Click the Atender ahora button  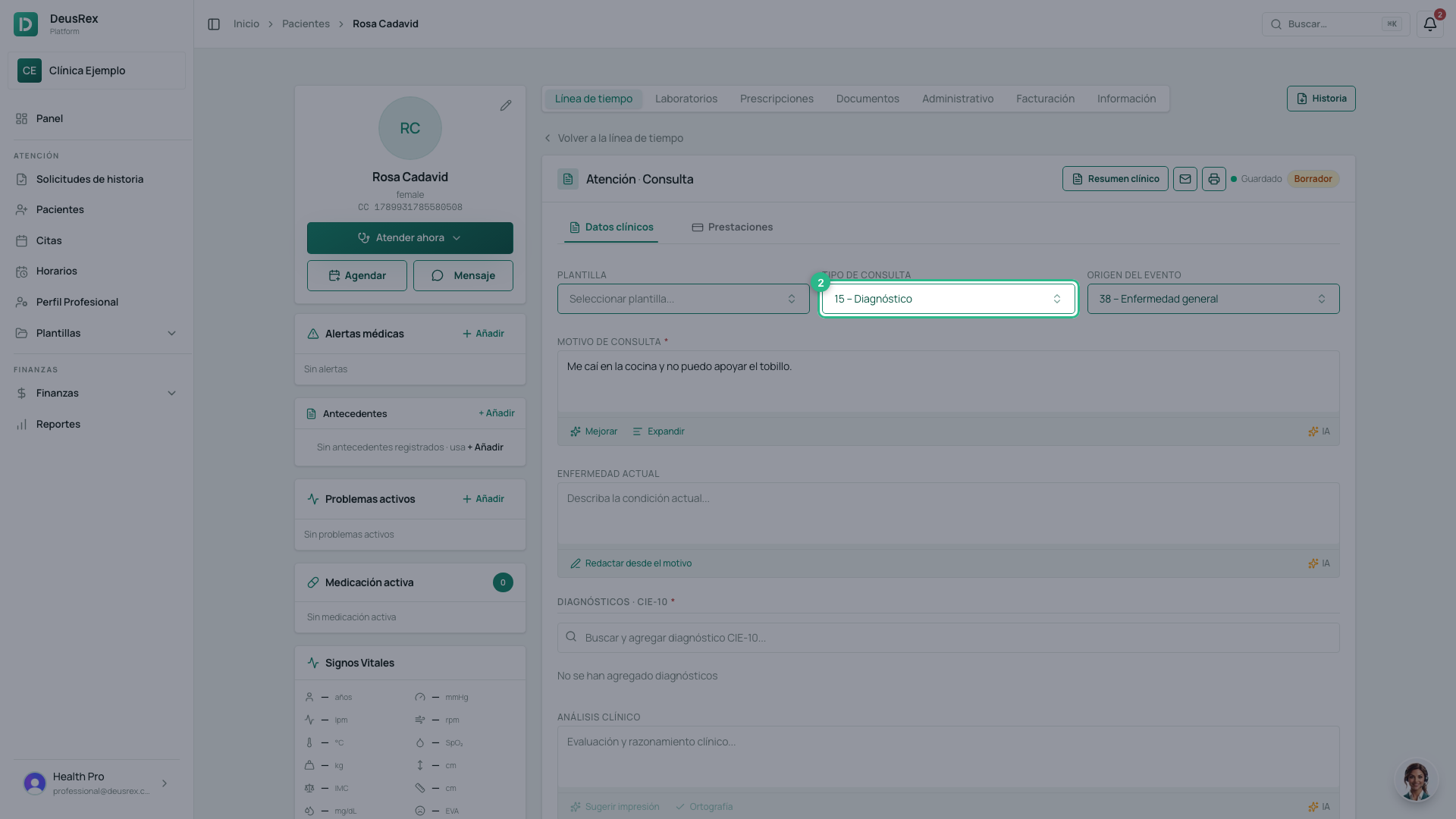tap(410, 238)
